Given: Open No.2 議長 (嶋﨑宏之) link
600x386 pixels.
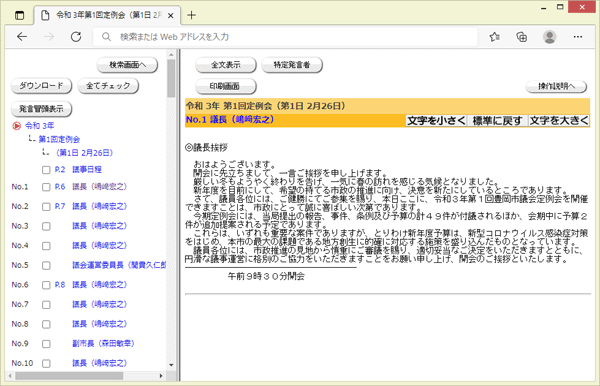Looking at the screenshot, I should click(99, 206).
